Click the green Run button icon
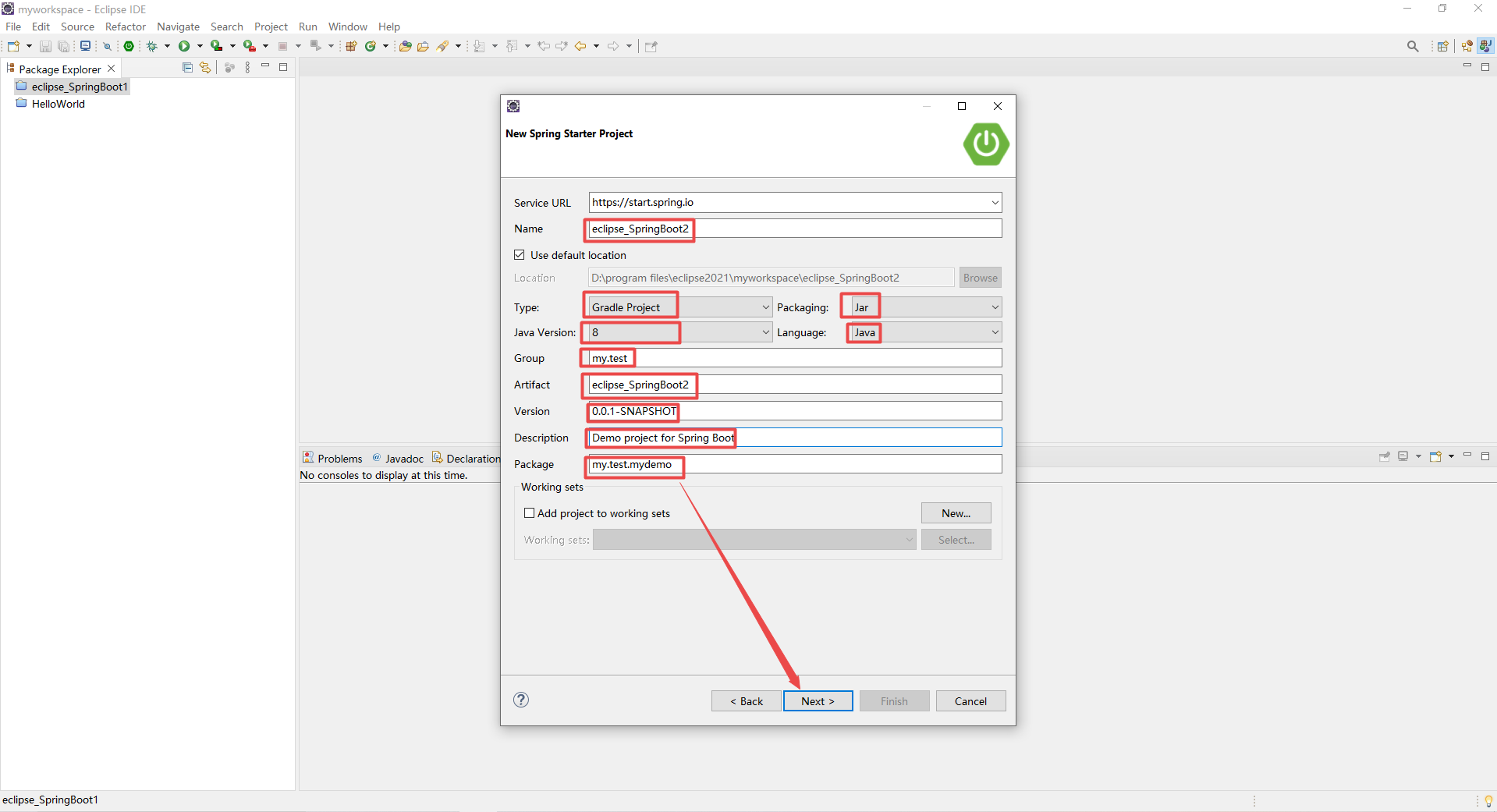This screenshot has width=1497, height=812. (184, 46)
